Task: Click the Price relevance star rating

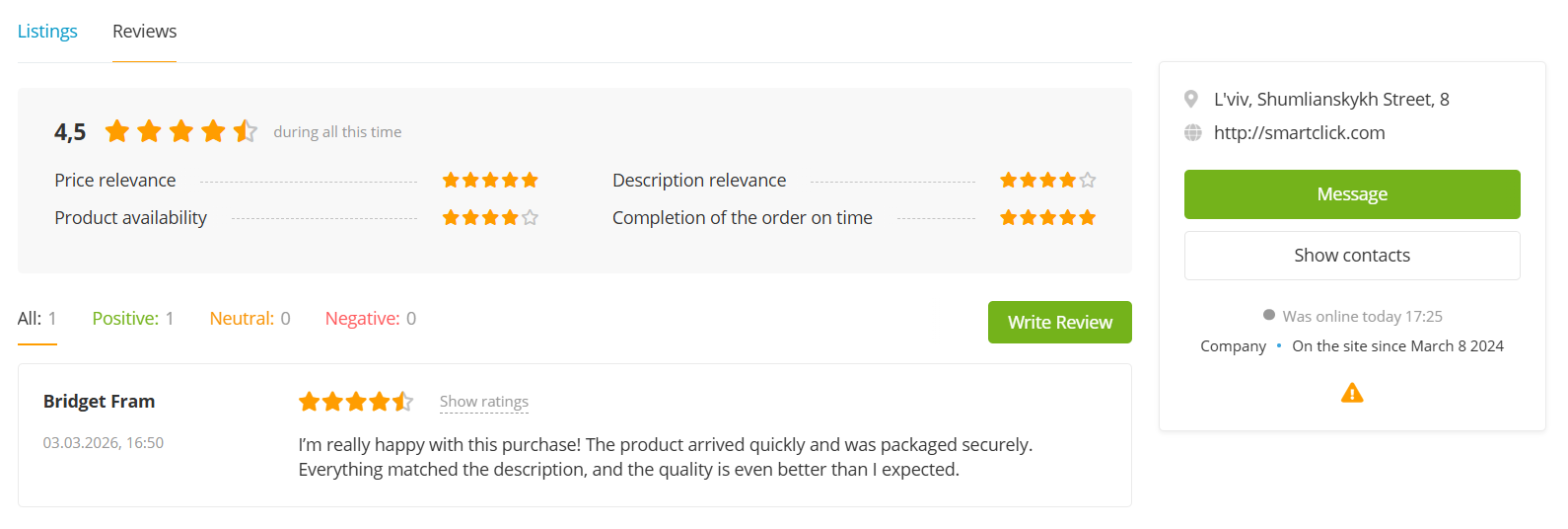Action: [x=490, y=180]
